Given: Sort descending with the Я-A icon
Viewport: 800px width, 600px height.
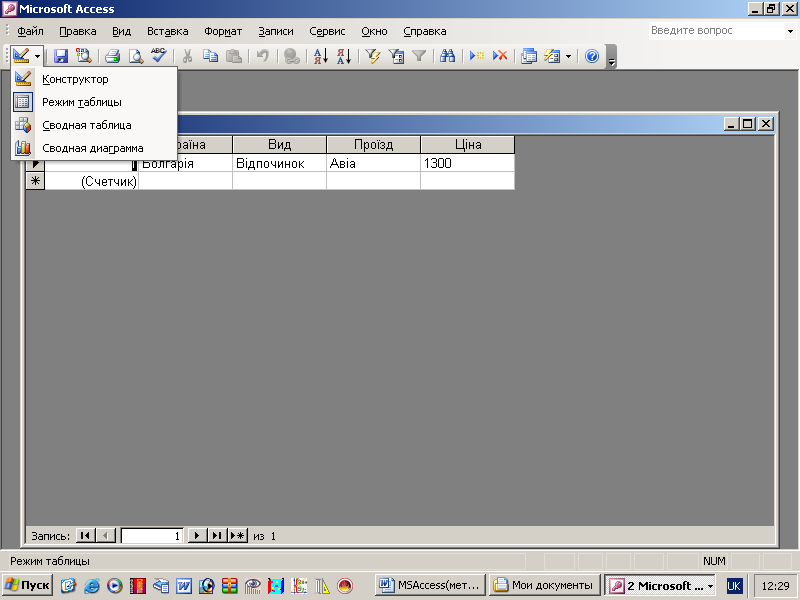Looking at the screenshot, I should click(x=344, y=56).
